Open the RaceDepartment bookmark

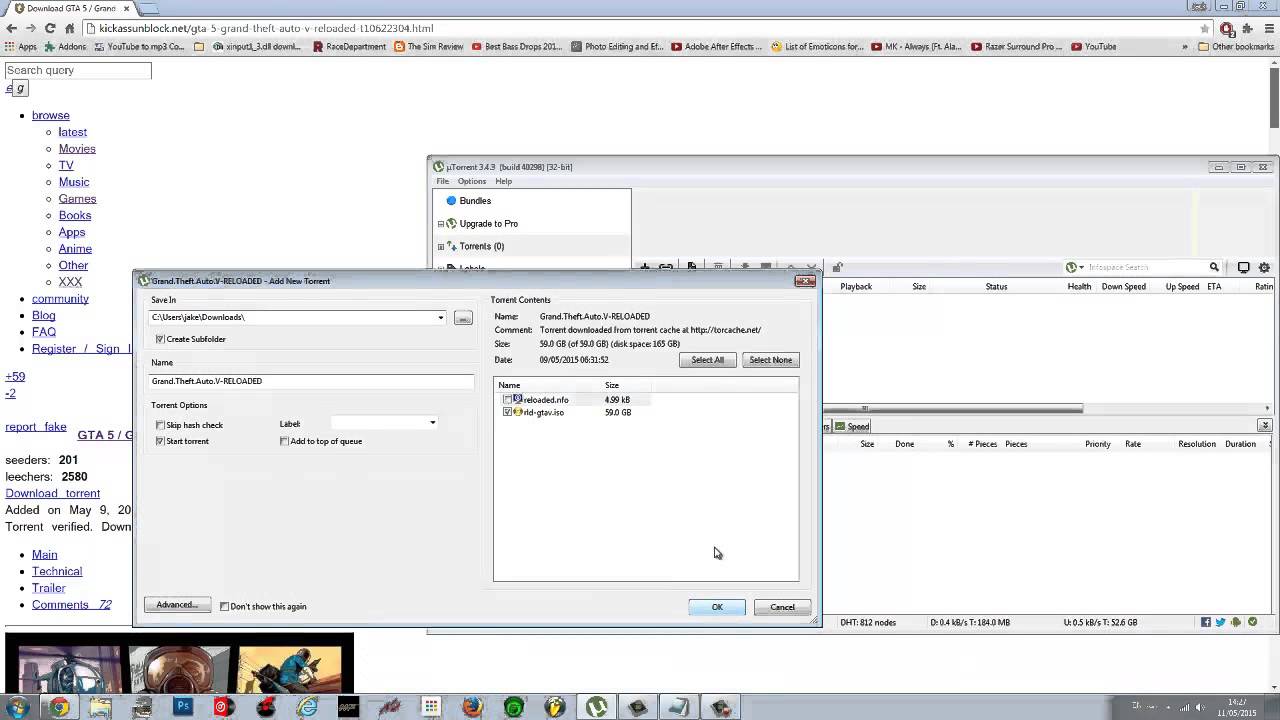point(349,46)
